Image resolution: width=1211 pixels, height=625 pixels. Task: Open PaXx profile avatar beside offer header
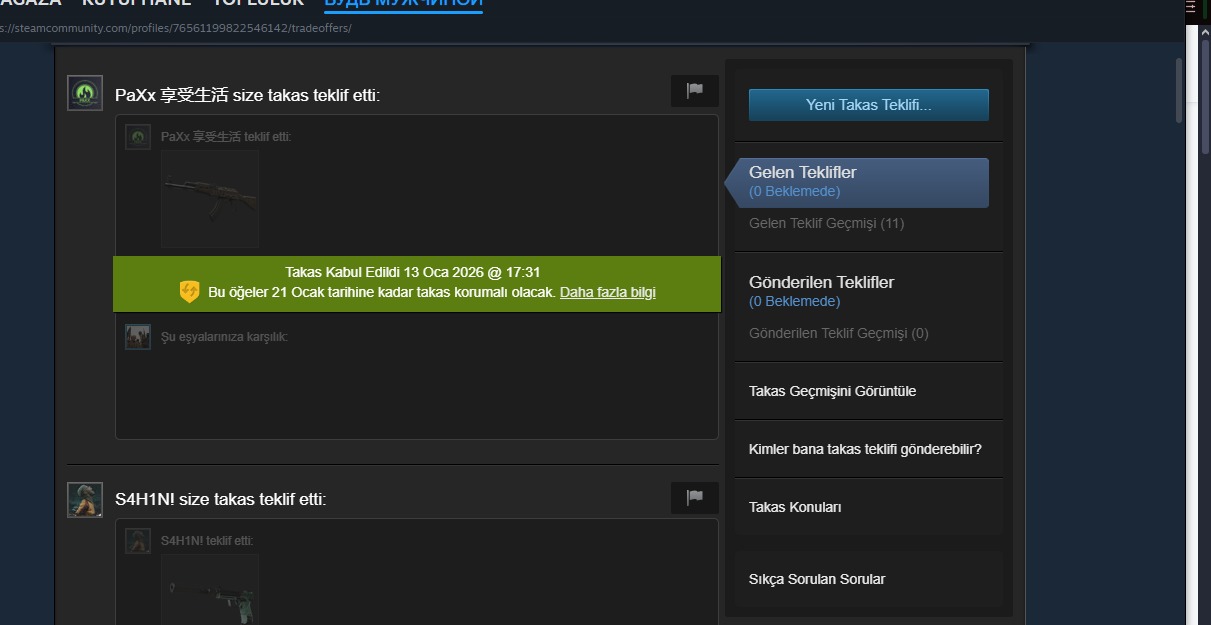point(85,94)
